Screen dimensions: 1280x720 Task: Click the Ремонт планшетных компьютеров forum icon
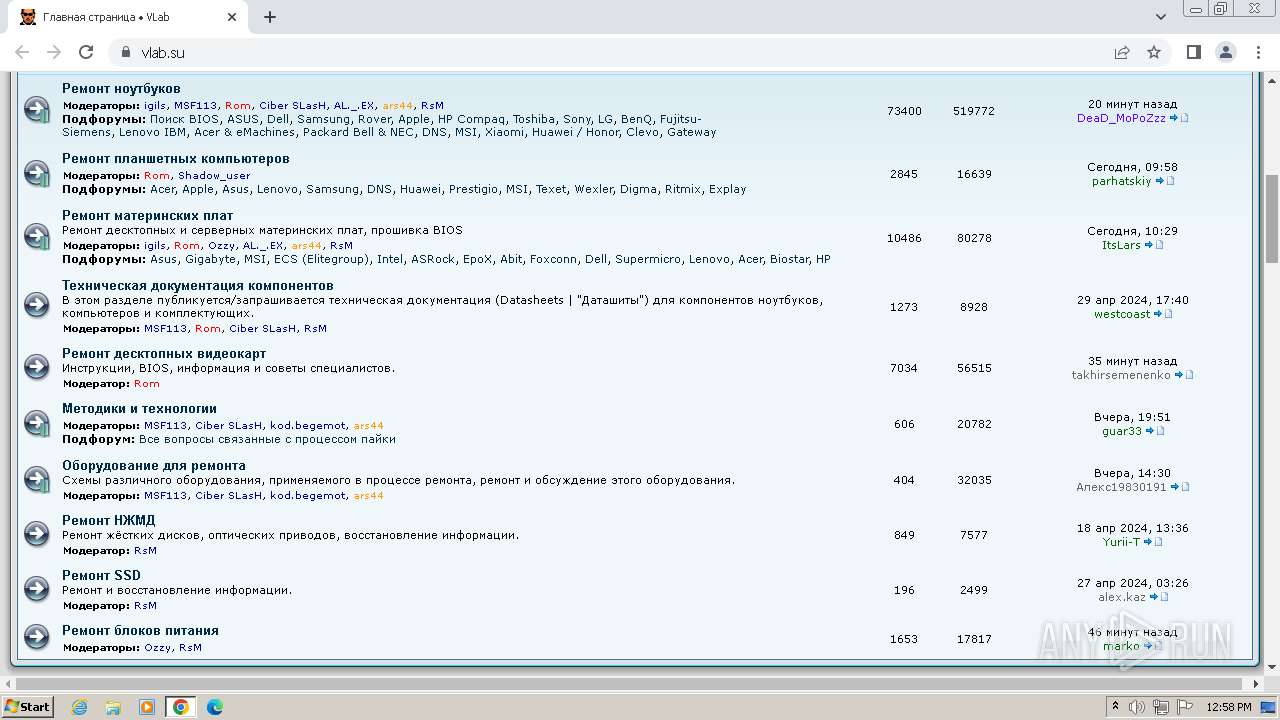[37, 173]
